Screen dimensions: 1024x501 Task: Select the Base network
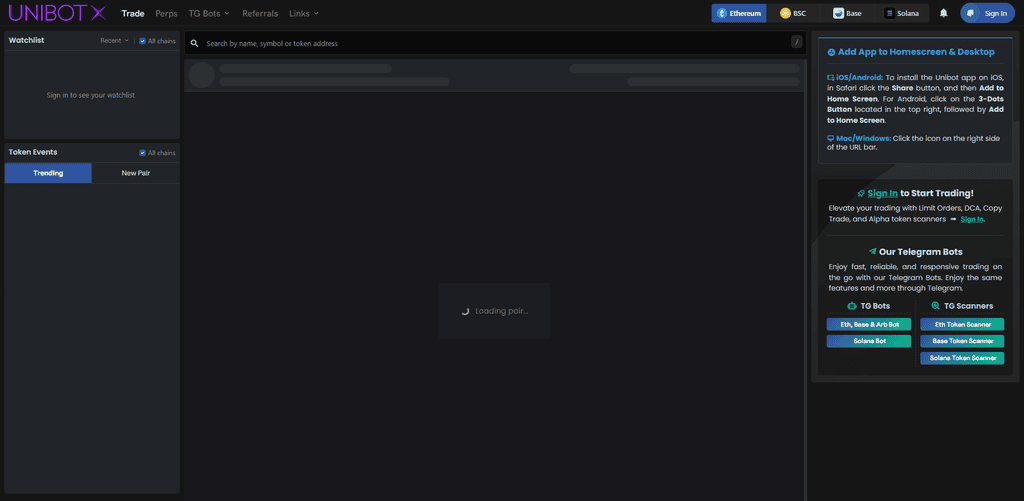[848, 13]
